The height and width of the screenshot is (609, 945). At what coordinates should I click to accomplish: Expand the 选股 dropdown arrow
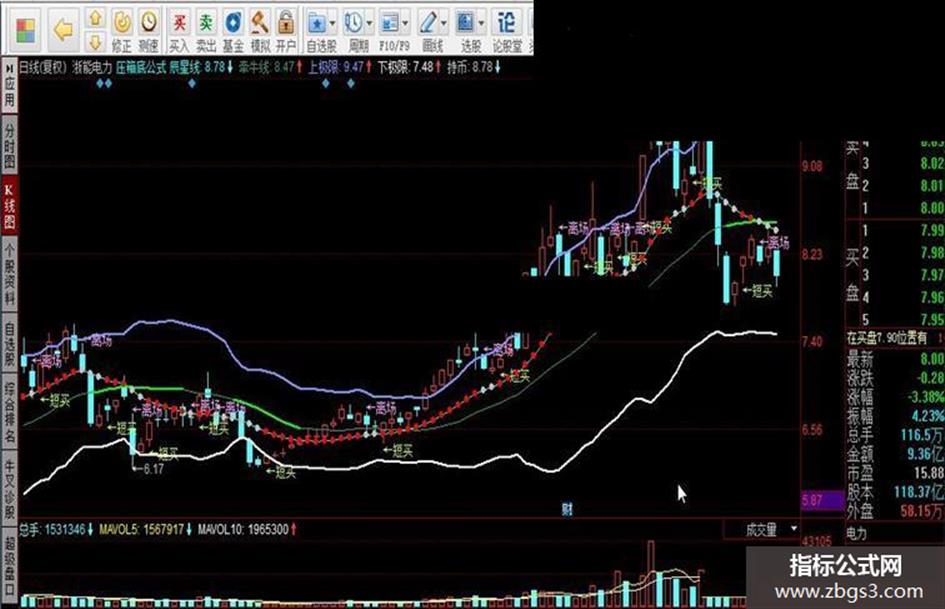pos(481,24)
